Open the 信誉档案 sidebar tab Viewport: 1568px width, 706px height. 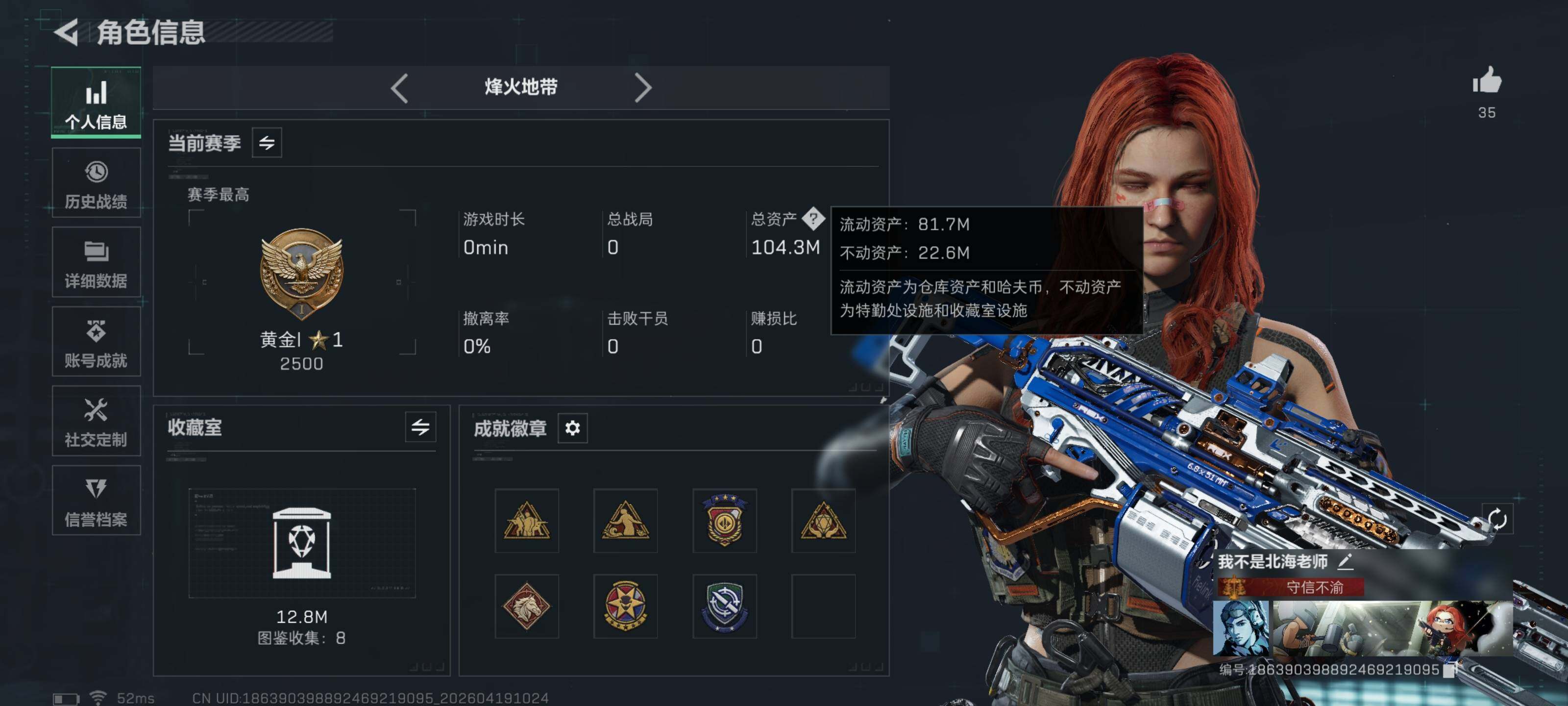tap(96, 501)
